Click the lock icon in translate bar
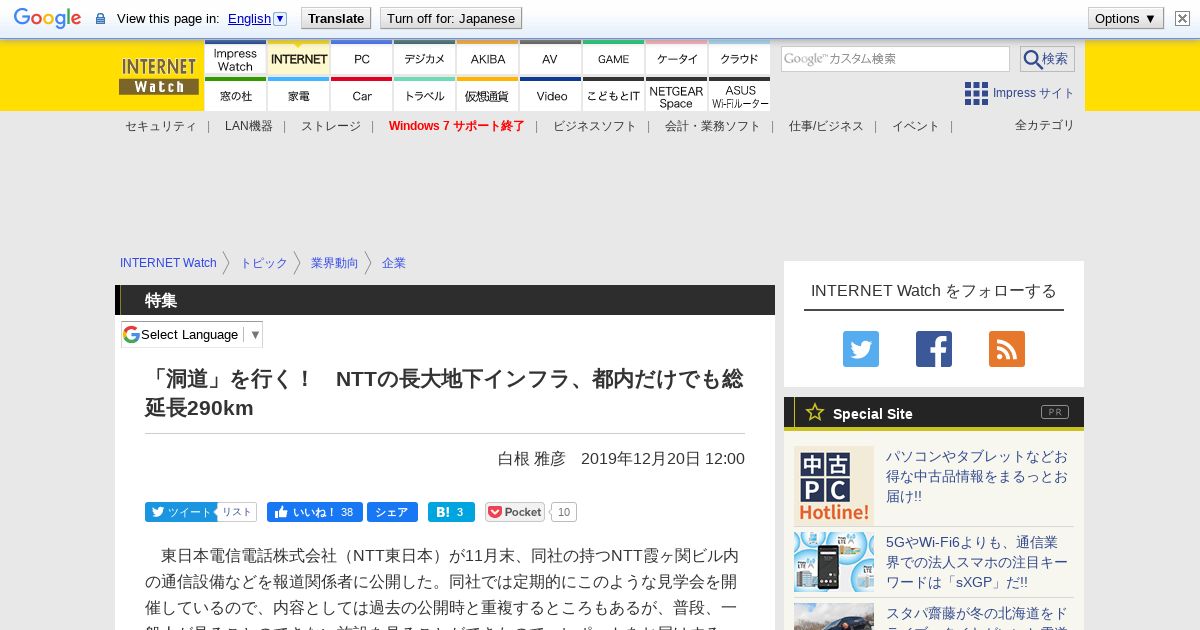Screen dimensions: 1200x630 point(100,19)
